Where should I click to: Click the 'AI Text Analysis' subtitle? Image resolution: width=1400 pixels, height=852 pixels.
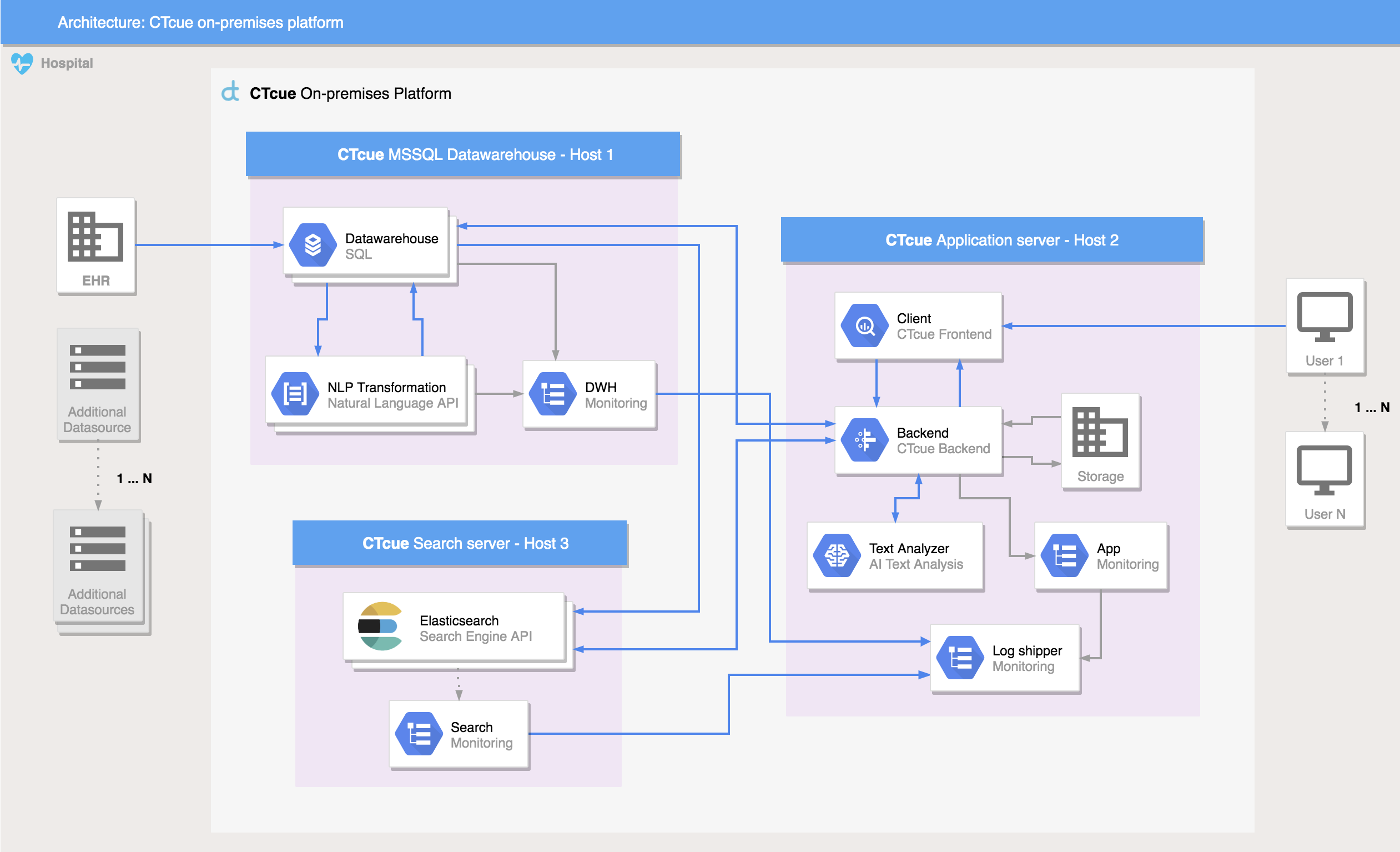(916, 564)
